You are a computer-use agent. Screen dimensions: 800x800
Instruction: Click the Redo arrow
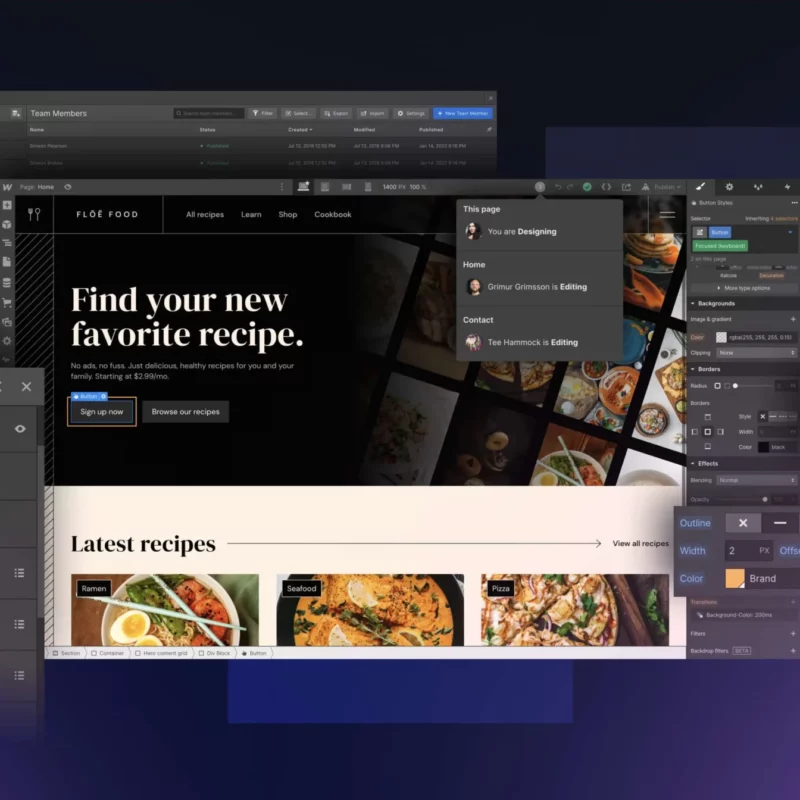click(570, 187)
